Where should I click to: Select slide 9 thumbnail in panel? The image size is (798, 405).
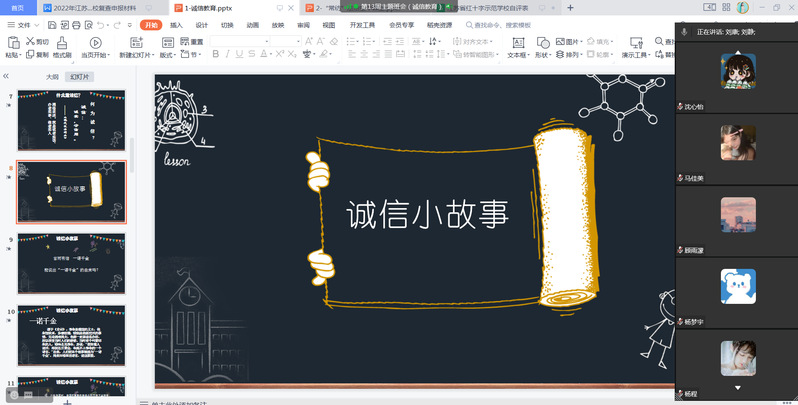click(71, 262)
